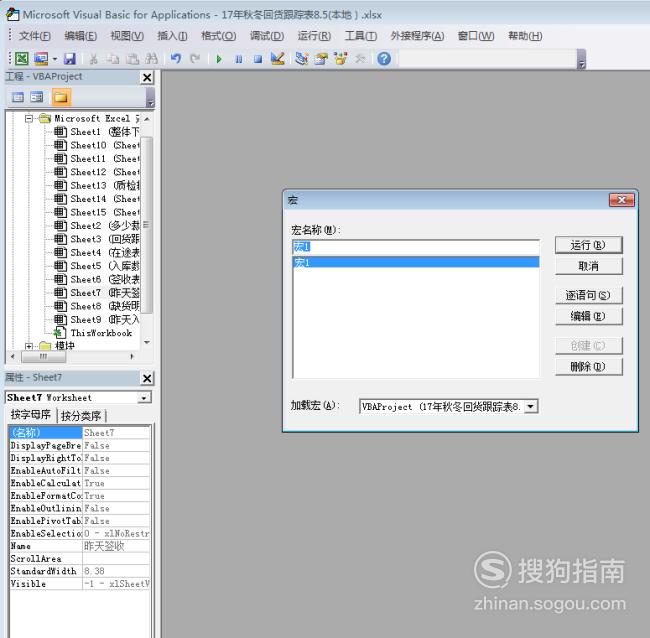The image size is (650, 638).
Task: Click the 删除(D) button
Action: (x=588, y=366)
